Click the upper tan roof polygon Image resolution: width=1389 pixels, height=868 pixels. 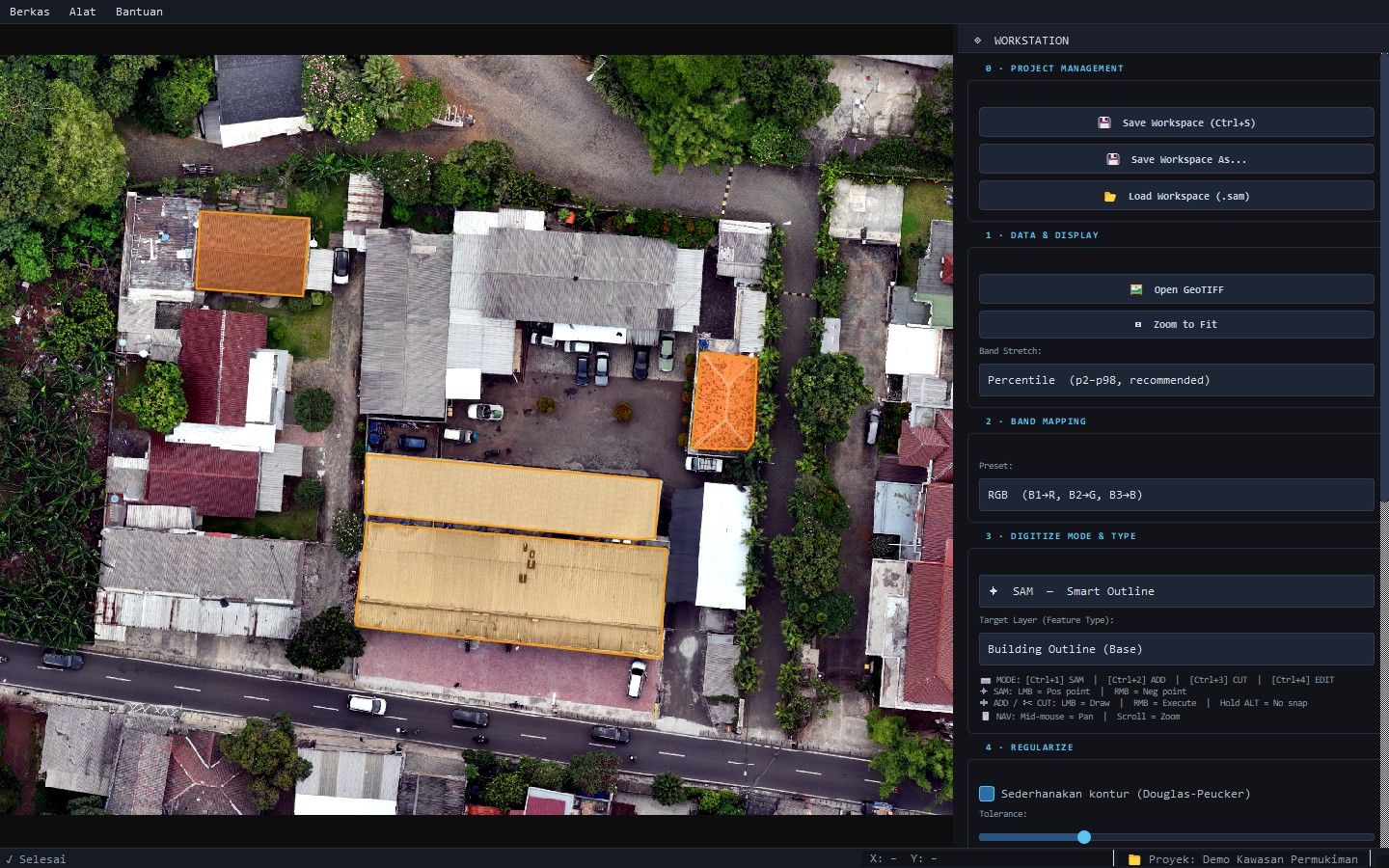tap(512, 496)
